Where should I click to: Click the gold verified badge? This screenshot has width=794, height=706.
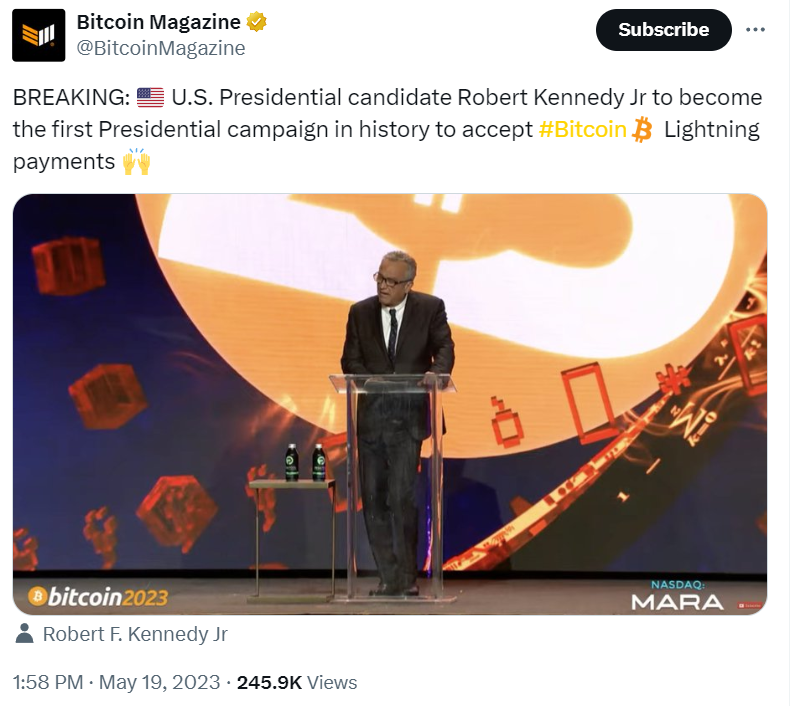(x=257, y=22)
